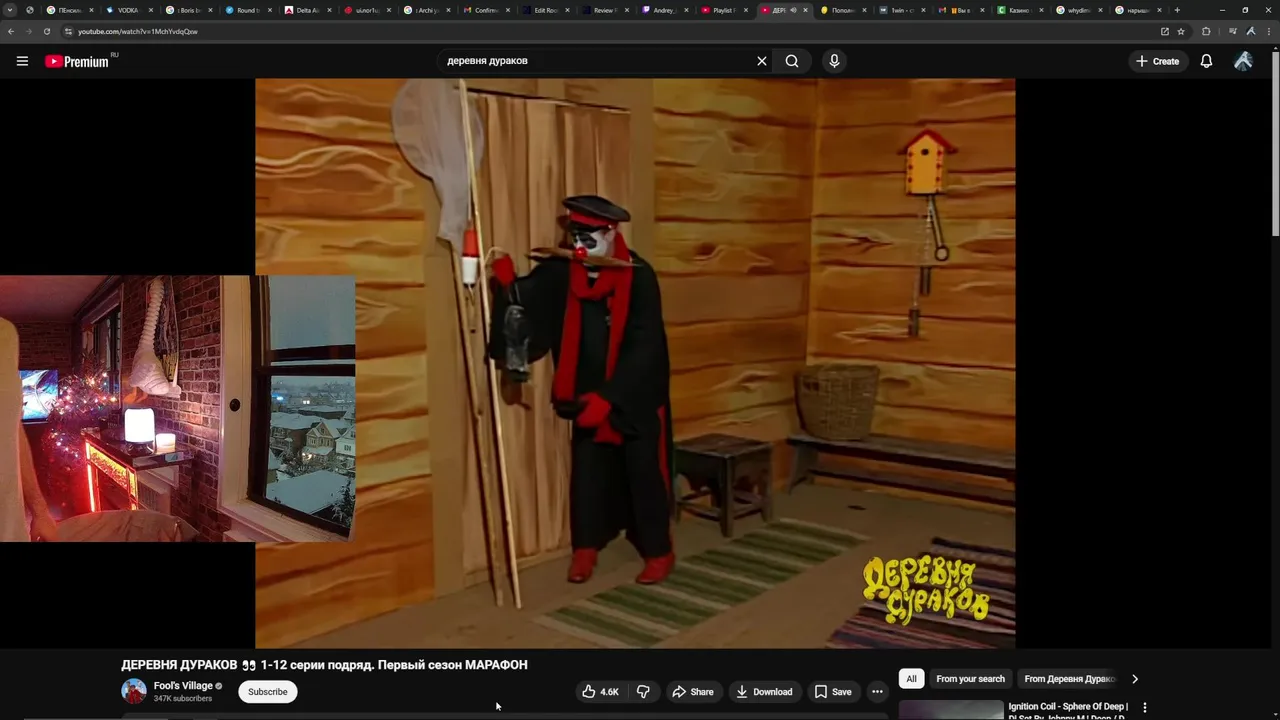The width and height of the screenshot is (1280, 720).
Task: Reload the current page
Action: tap(46, 31)
